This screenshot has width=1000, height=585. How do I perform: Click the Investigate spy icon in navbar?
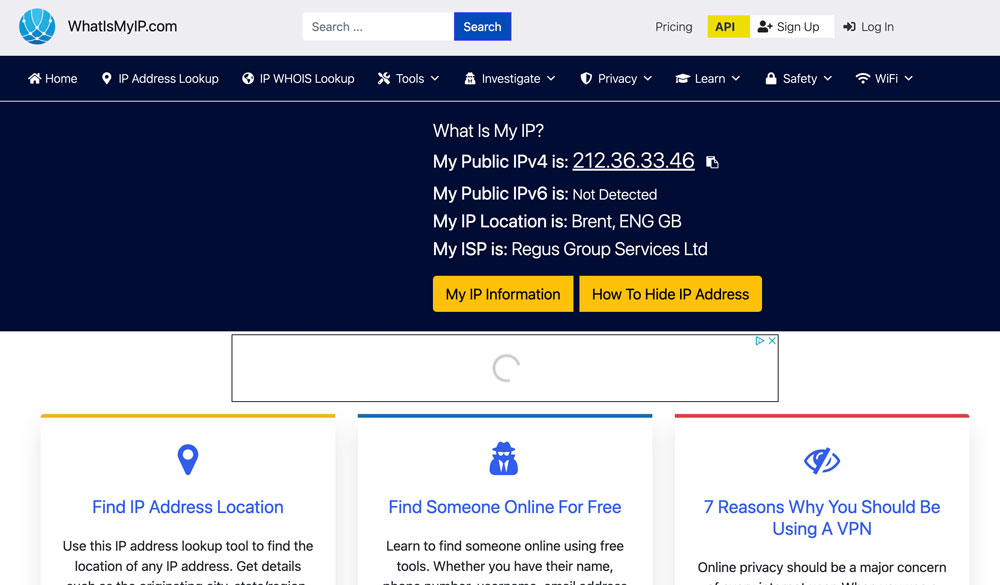[x=470, y=78]
